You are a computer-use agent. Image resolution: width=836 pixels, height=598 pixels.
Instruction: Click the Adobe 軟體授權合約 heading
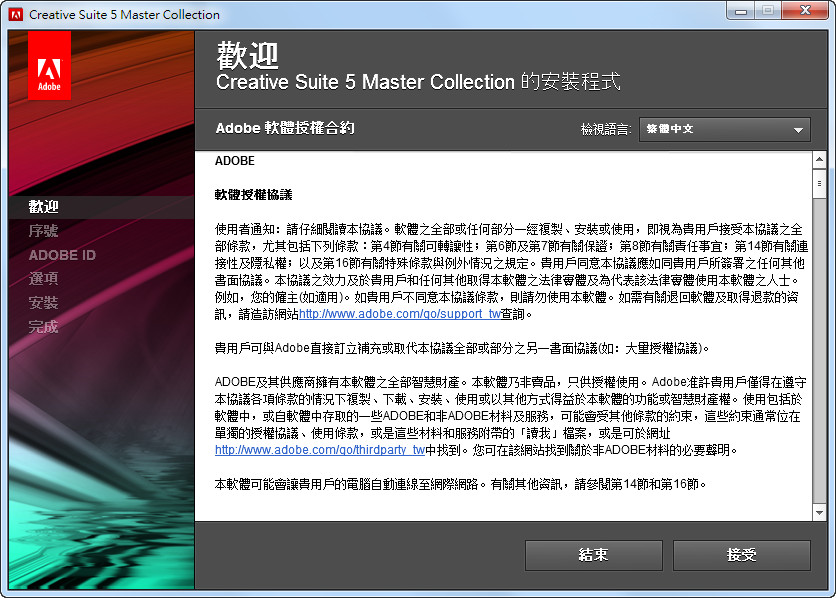click(x=285, y=128)
